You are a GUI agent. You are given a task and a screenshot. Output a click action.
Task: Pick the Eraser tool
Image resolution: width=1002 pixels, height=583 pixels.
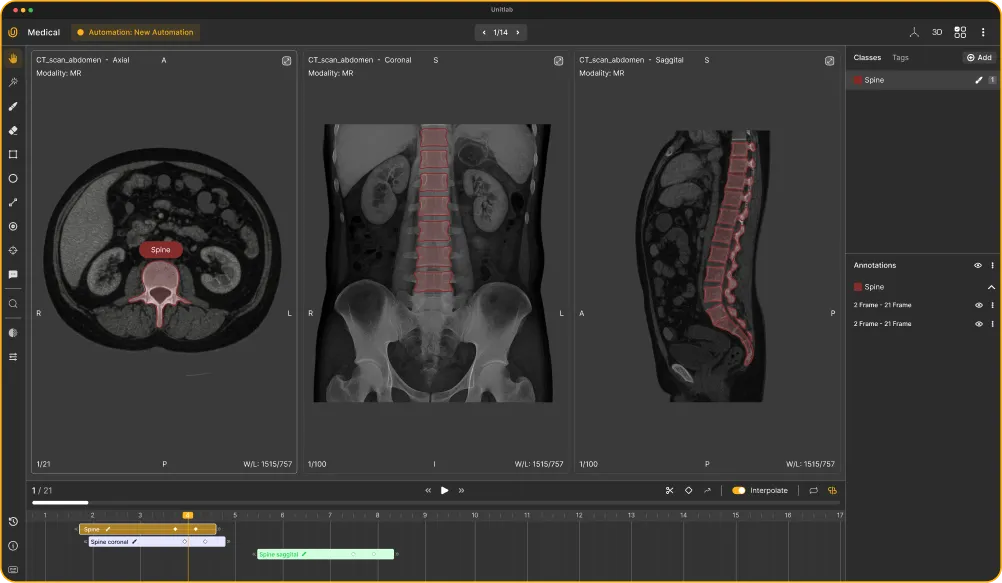tap(12, 130)
